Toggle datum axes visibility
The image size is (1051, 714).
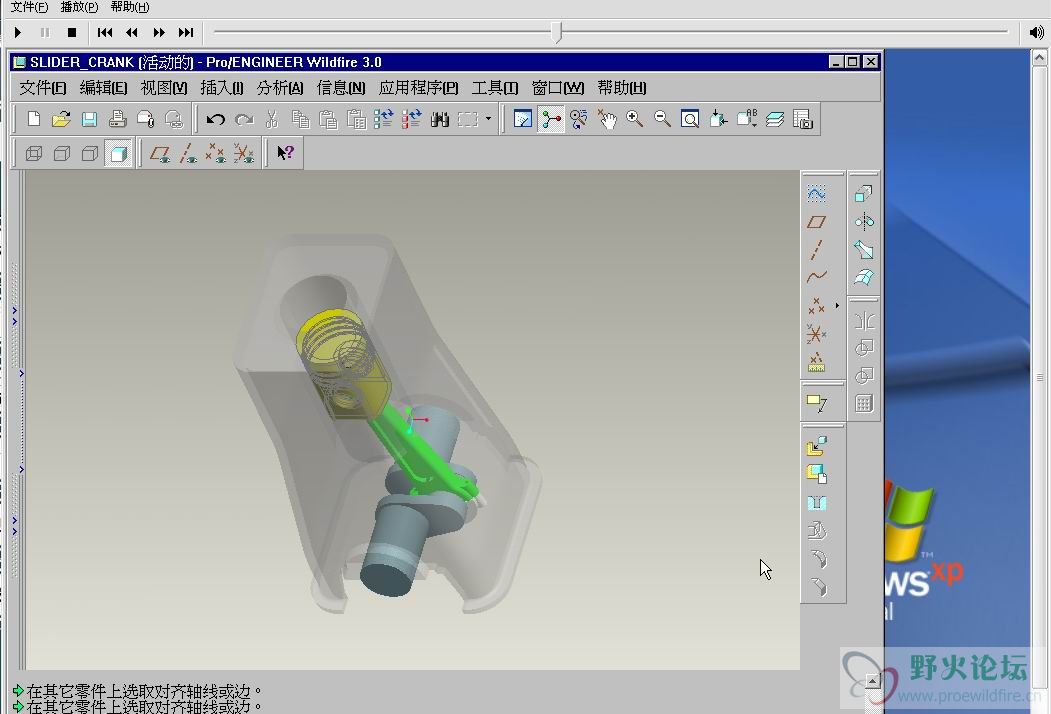click(188, 154)
